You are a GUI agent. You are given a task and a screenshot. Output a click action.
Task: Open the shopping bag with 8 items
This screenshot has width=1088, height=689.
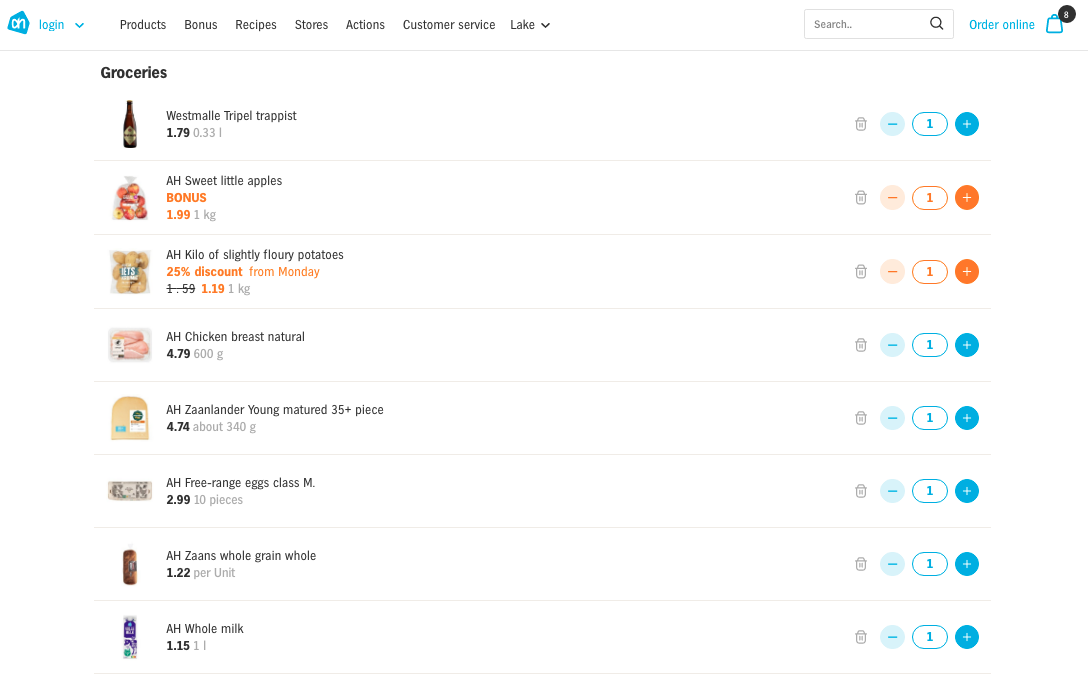tap(1056, 24)
